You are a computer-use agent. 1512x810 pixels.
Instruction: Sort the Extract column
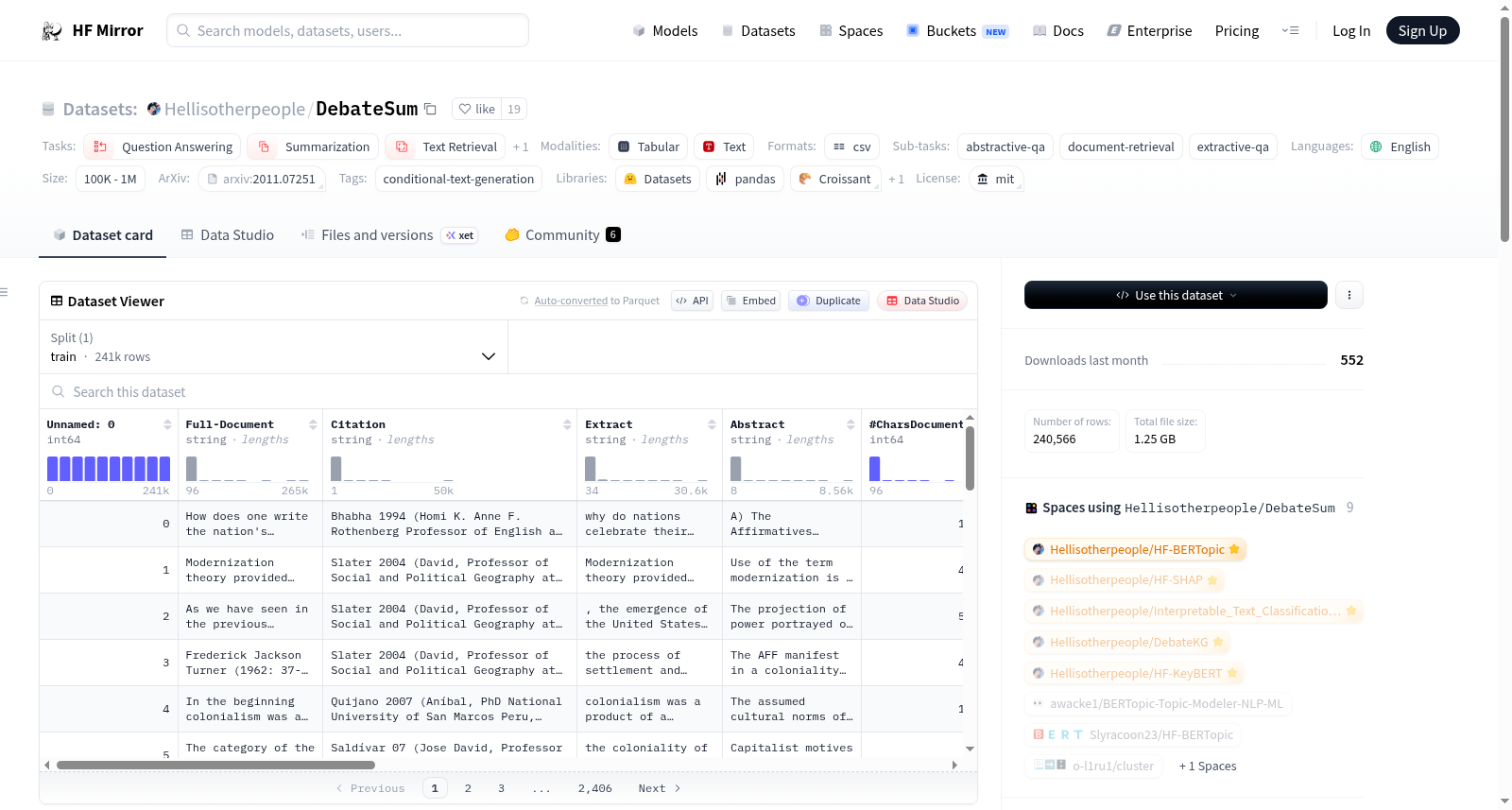tap(712, 424)
